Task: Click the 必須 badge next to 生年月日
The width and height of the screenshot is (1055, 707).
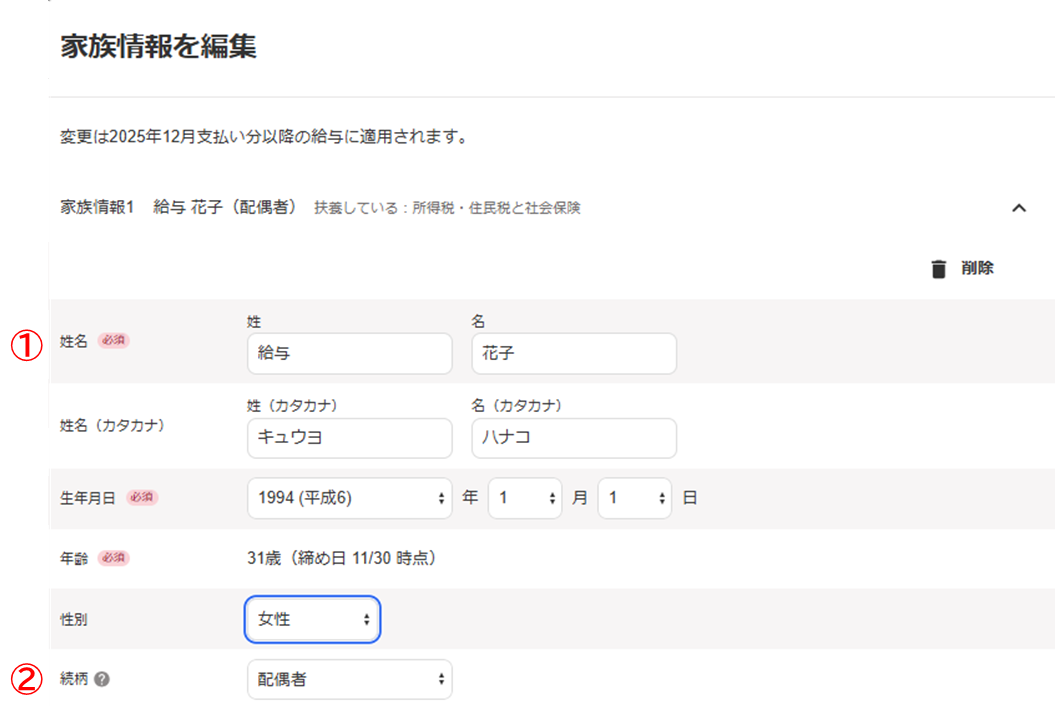Action: pyautogui.click(x=142, y=498)
